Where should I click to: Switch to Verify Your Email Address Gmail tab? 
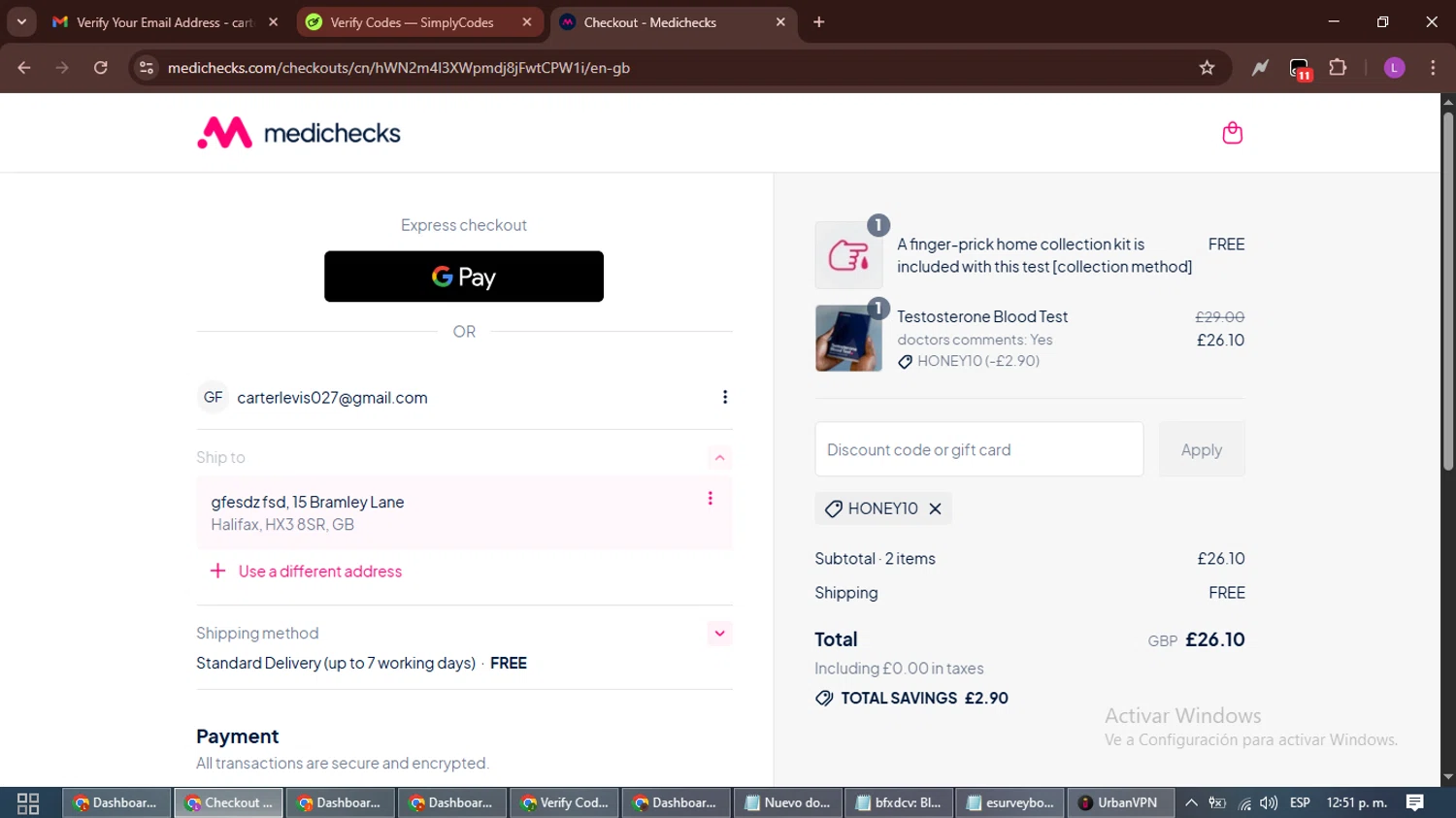(164, 22)
